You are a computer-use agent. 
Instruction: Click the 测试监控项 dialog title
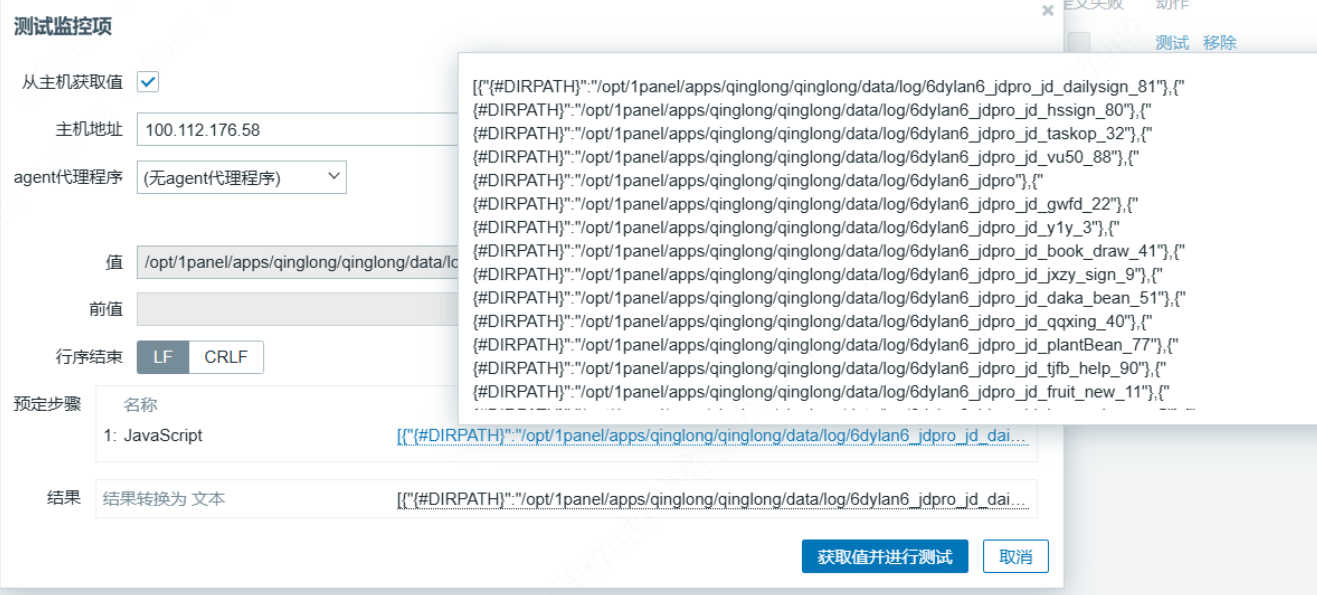pyautogui.click(x=62, y=27)
